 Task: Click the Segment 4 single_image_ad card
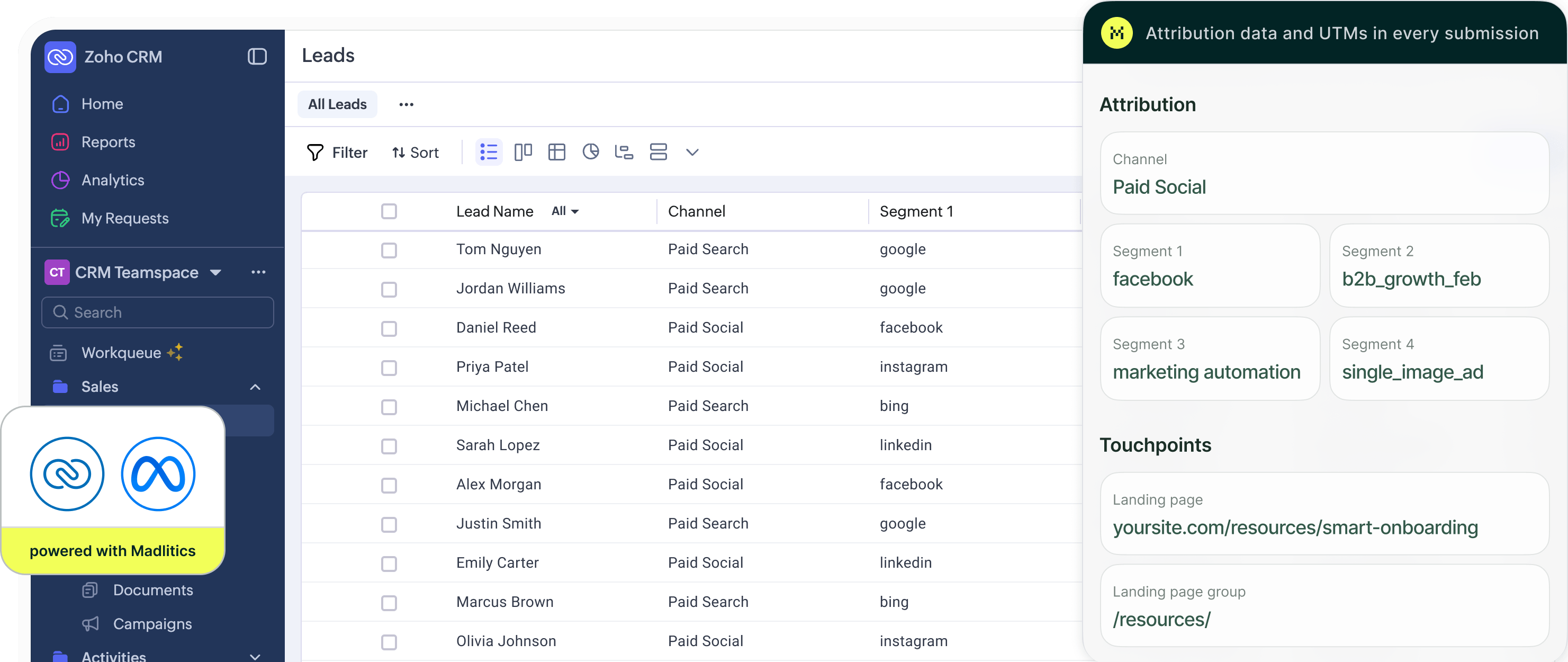(x=1439, y=358)
